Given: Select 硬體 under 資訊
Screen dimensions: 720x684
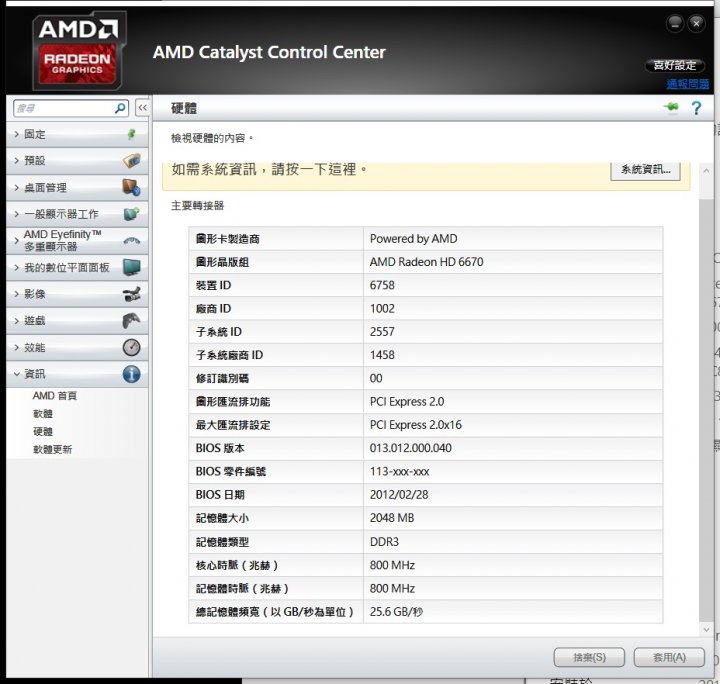Looking at the screenshot, I should [43, 432].
